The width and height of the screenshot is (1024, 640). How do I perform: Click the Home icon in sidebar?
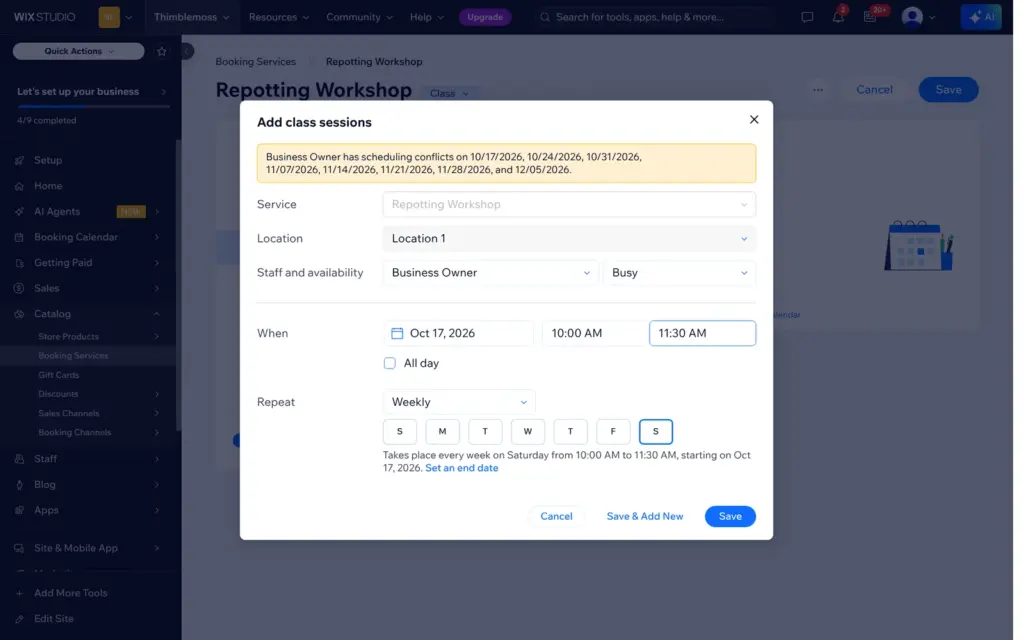point(20,186)
